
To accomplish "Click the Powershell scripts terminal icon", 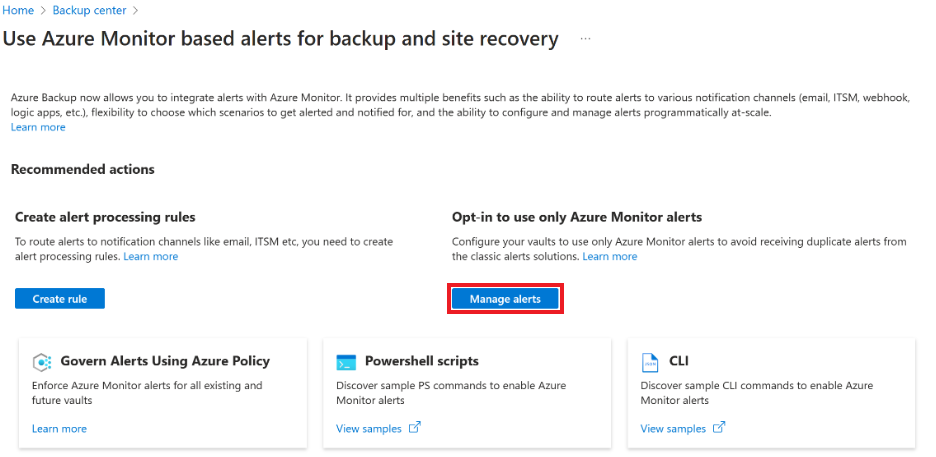I will tap(346, 362).
